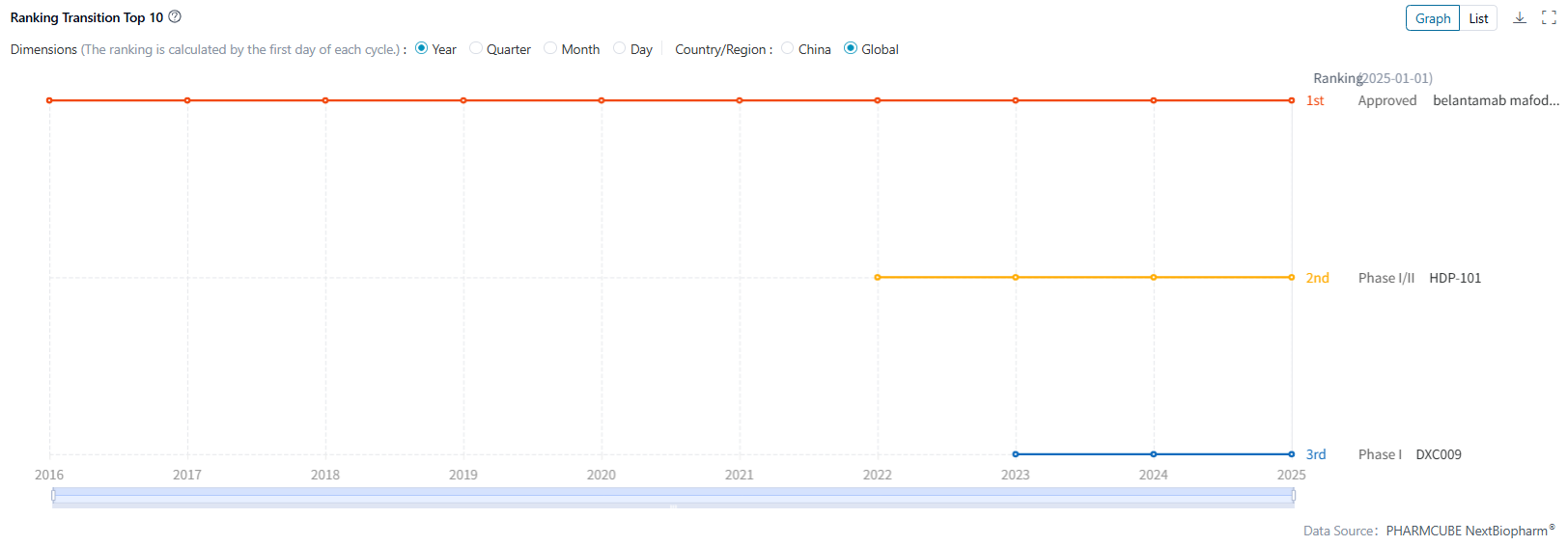Viewport: 1568px width, 546px height.
Task: Expand chart to fullscreen view
Action: point(1549,17)
